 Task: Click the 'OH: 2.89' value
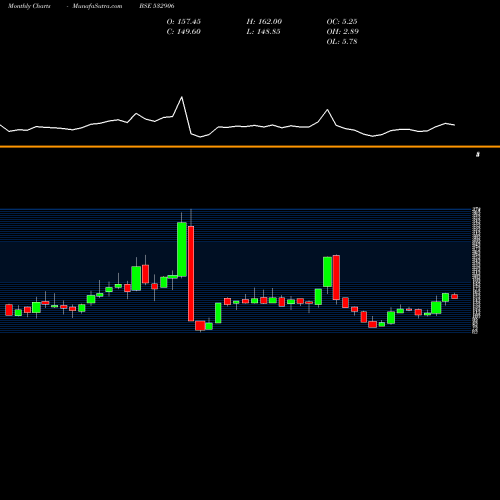pos(342,32)
